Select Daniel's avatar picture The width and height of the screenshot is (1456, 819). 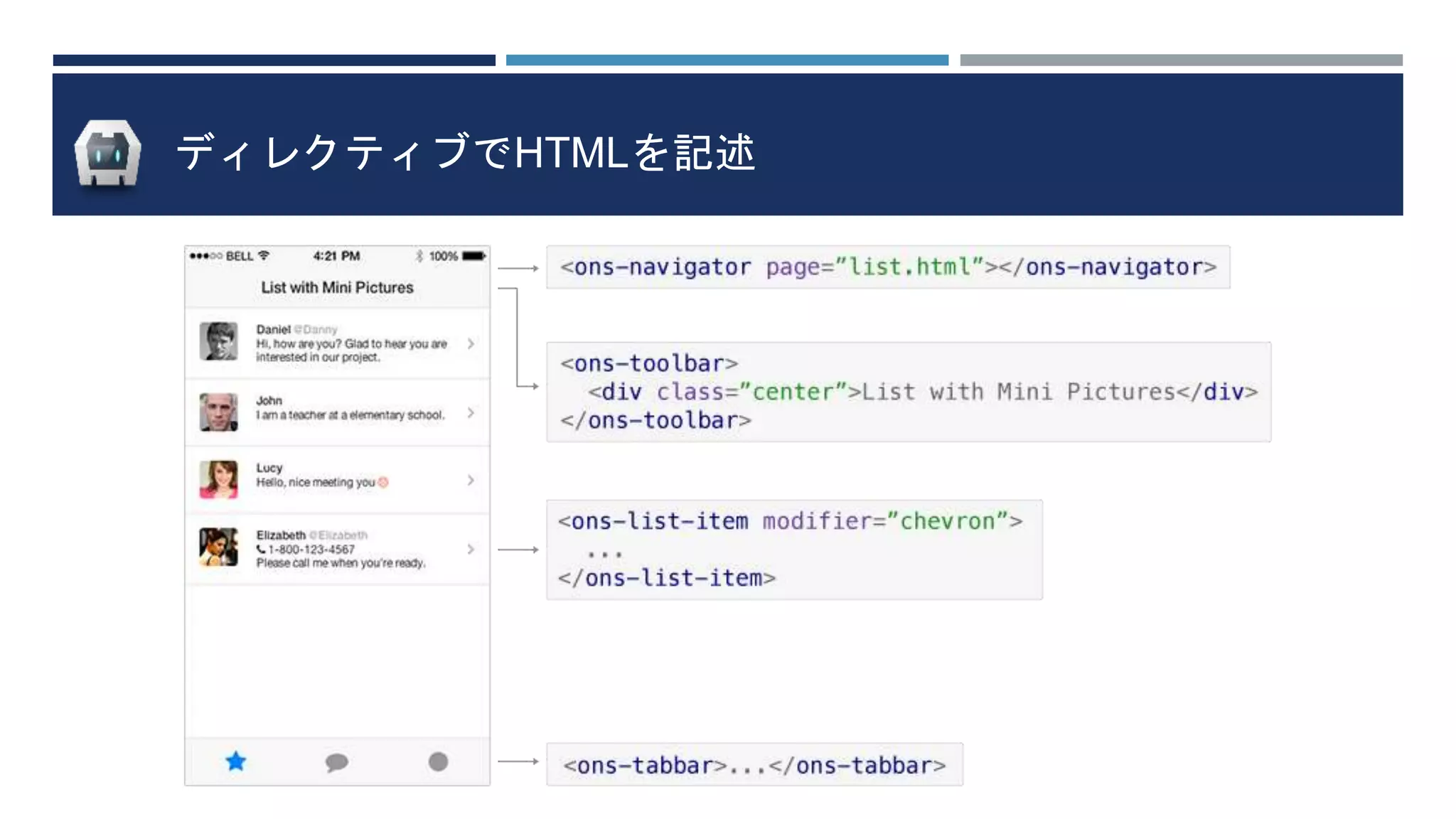tap(219, 341)
